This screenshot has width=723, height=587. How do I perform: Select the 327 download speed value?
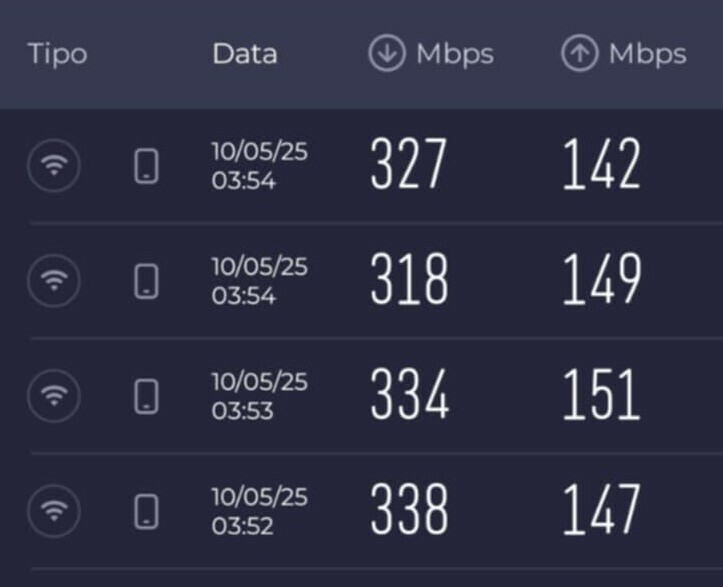pos(409,164)
